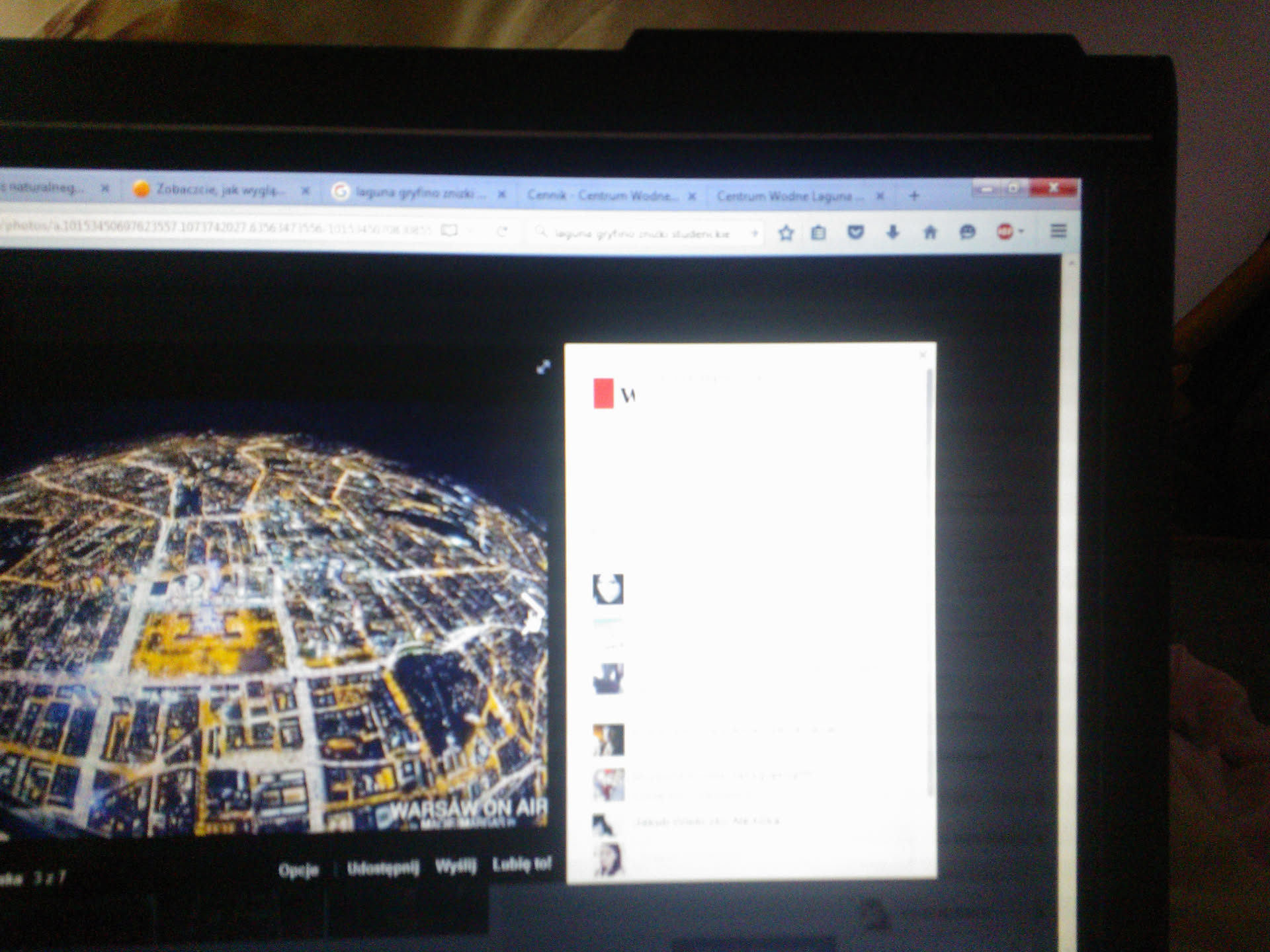
Task: Bookmark this page with star icon
Action: coord(786,233)
